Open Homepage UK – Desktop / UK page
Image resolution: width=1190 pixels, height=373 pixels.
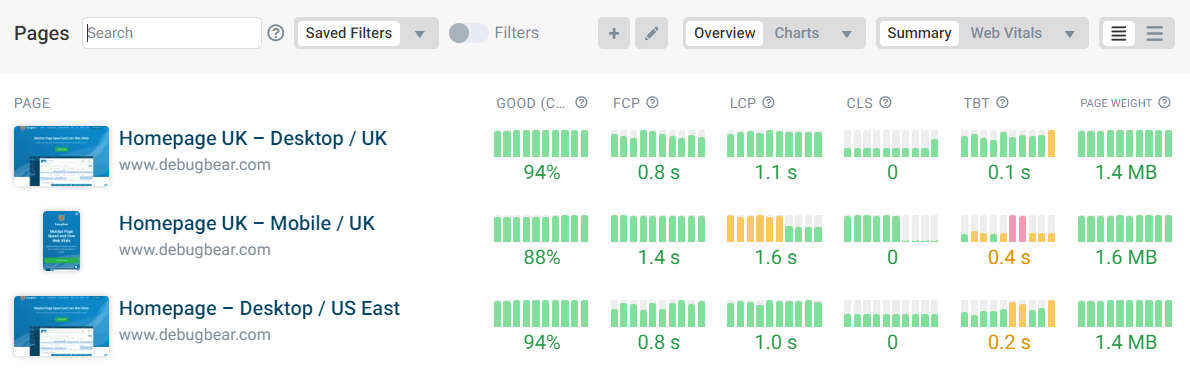[x=253, y=138]
